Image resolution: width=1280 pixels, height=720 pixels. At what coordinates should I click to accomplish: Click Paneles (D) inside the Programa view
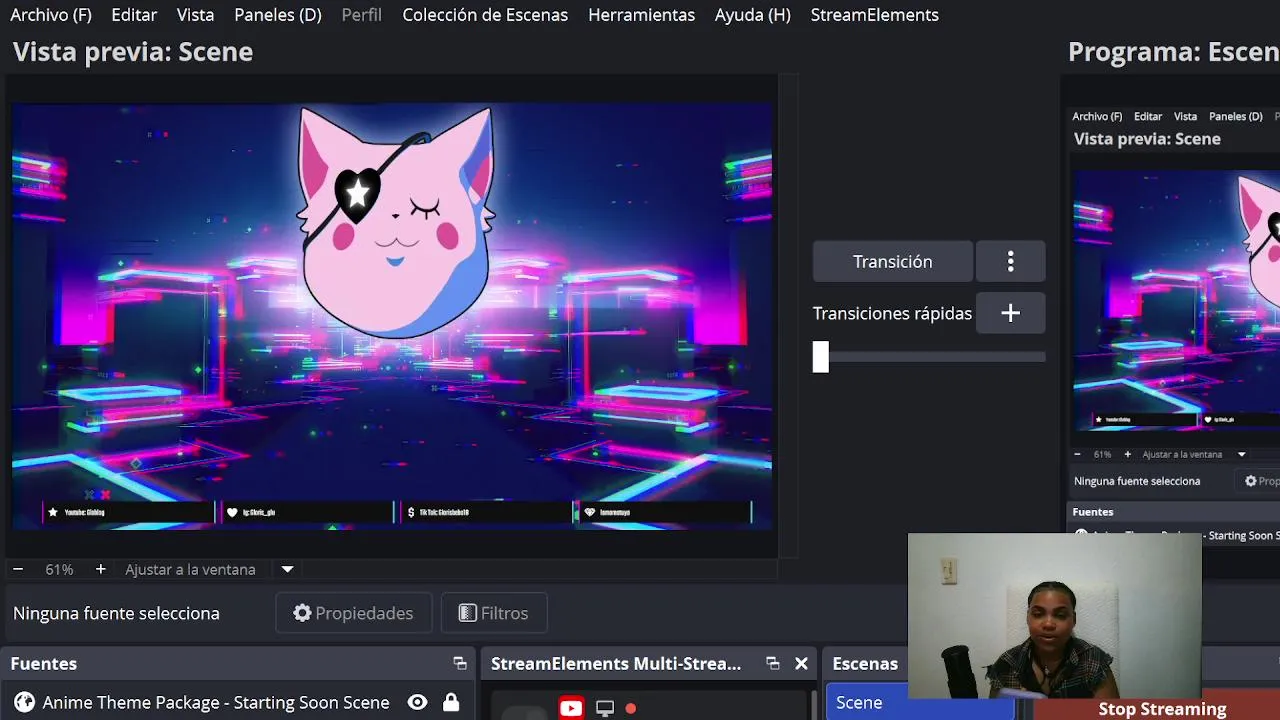coord(1235,116)
